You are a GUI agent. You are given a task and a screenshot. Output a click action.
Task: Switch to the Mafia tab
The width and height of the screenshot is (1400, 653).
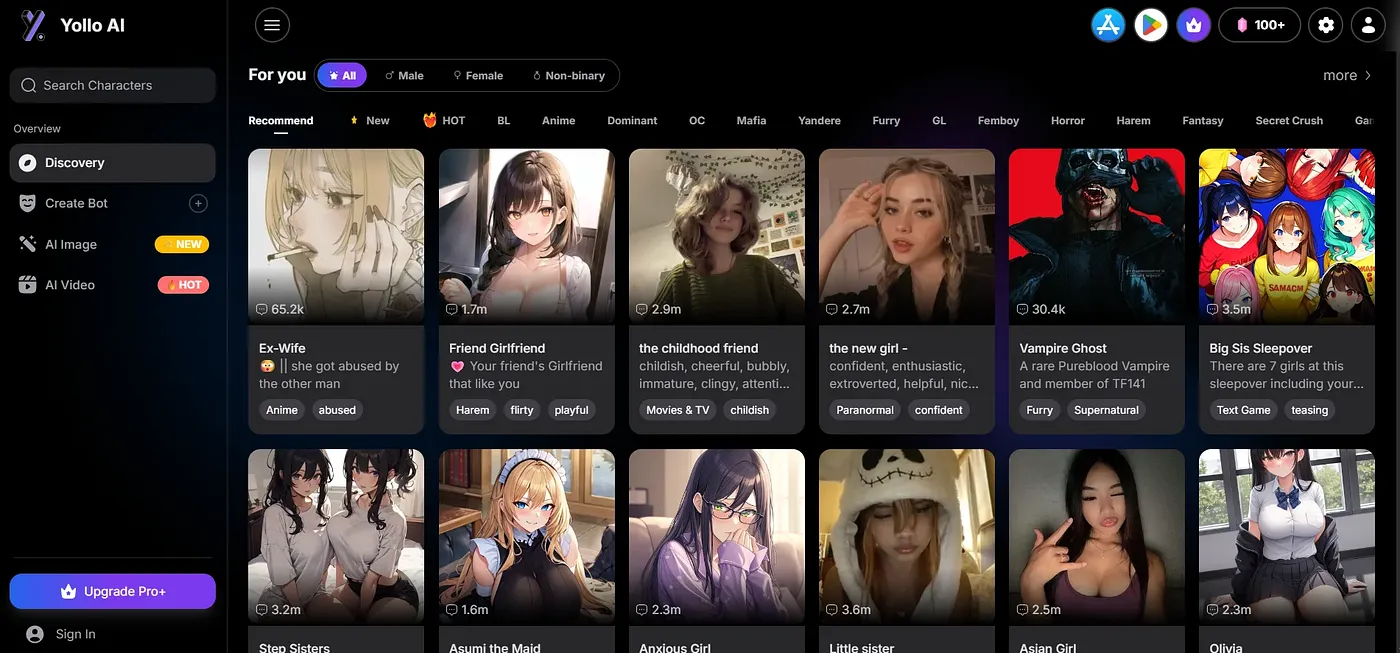752,120
